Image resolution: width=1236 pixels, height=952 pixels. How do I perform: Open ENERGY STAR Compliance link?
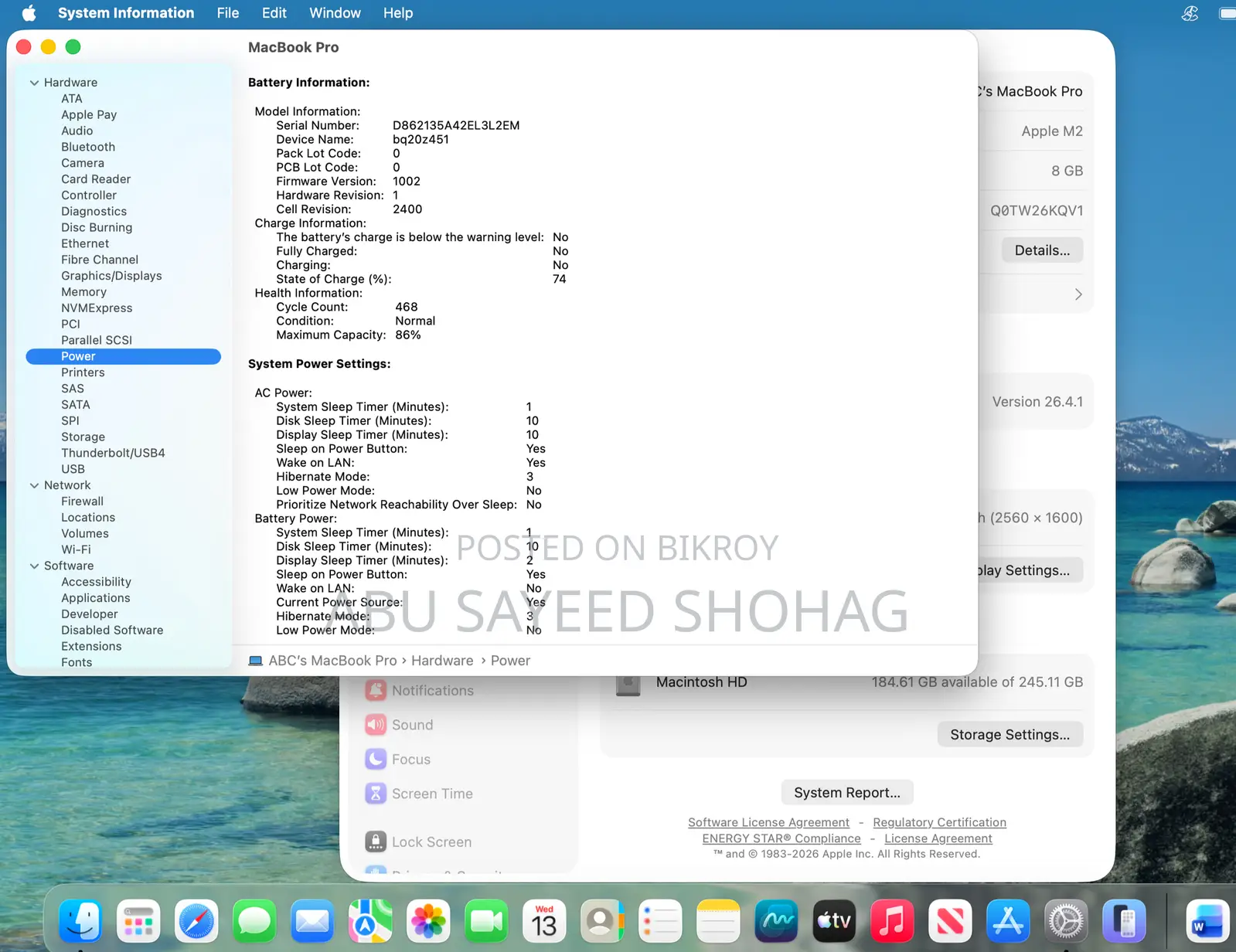coord(781,838)
